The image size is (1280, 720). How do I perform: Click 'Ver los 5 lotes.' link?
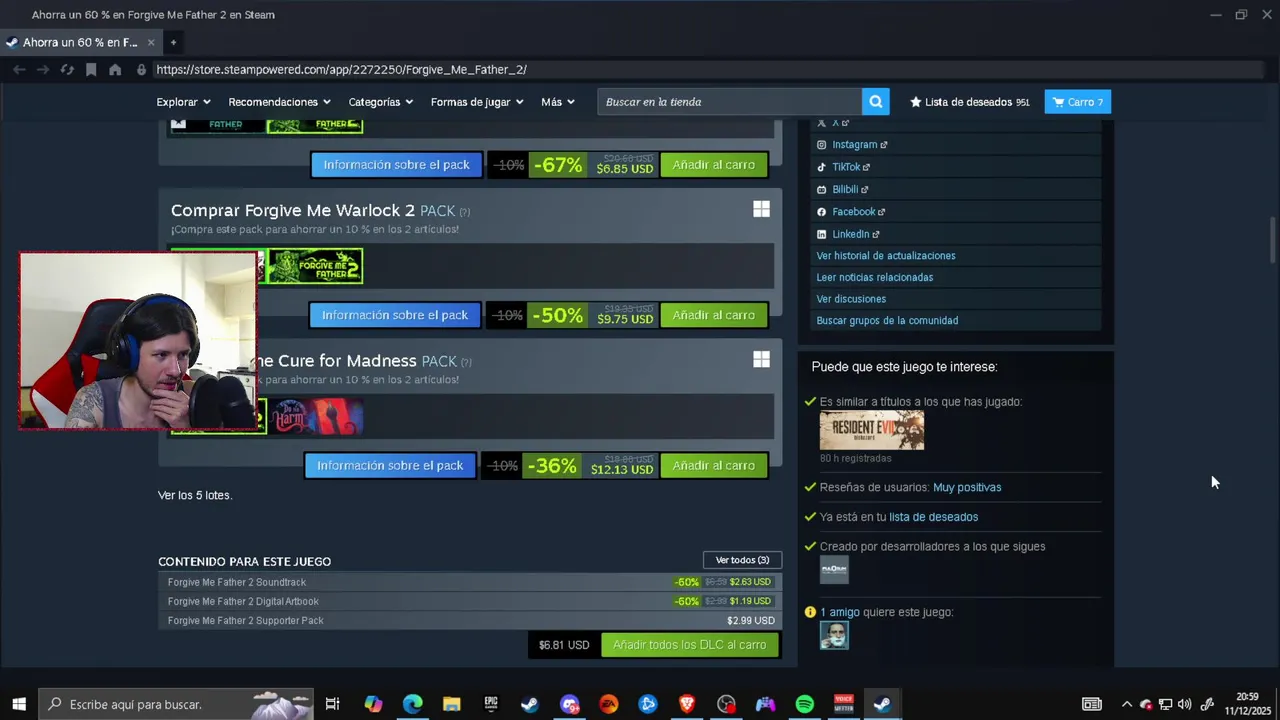click(195, 495)
